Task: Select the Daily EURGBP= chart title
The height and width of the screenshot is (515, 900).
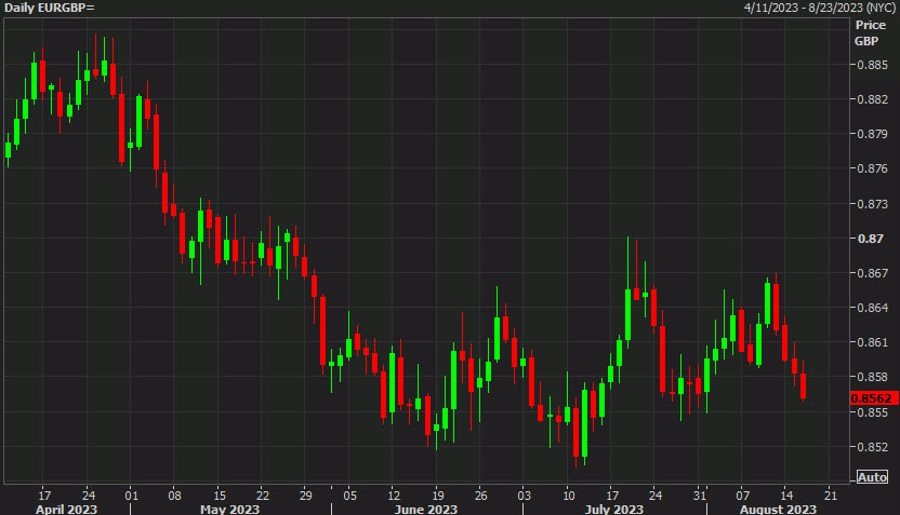Action: point(49,8)
